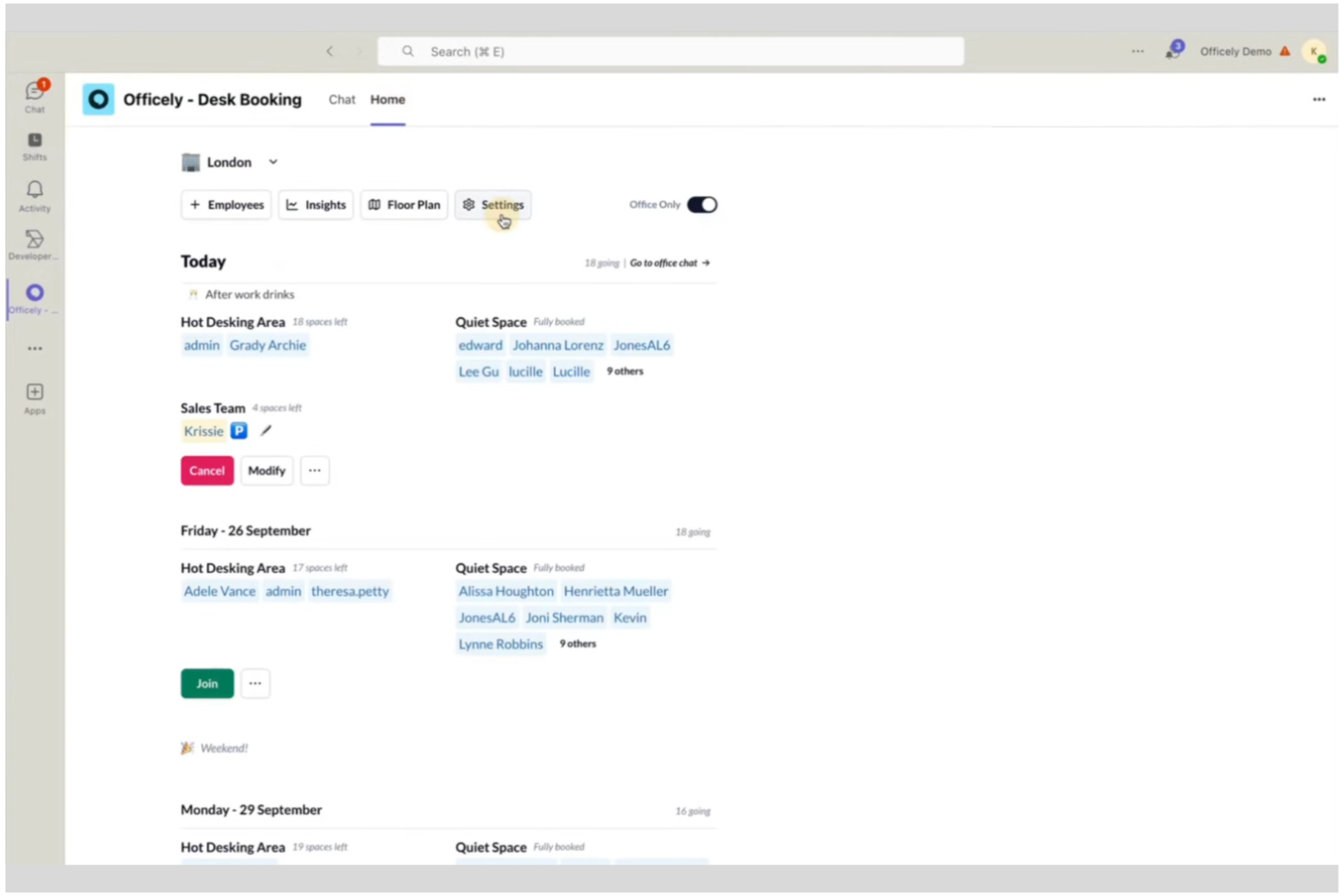Click the Lynne Robbins name tag
This screenshot has width=1344, height=896.
coord(500,645)
